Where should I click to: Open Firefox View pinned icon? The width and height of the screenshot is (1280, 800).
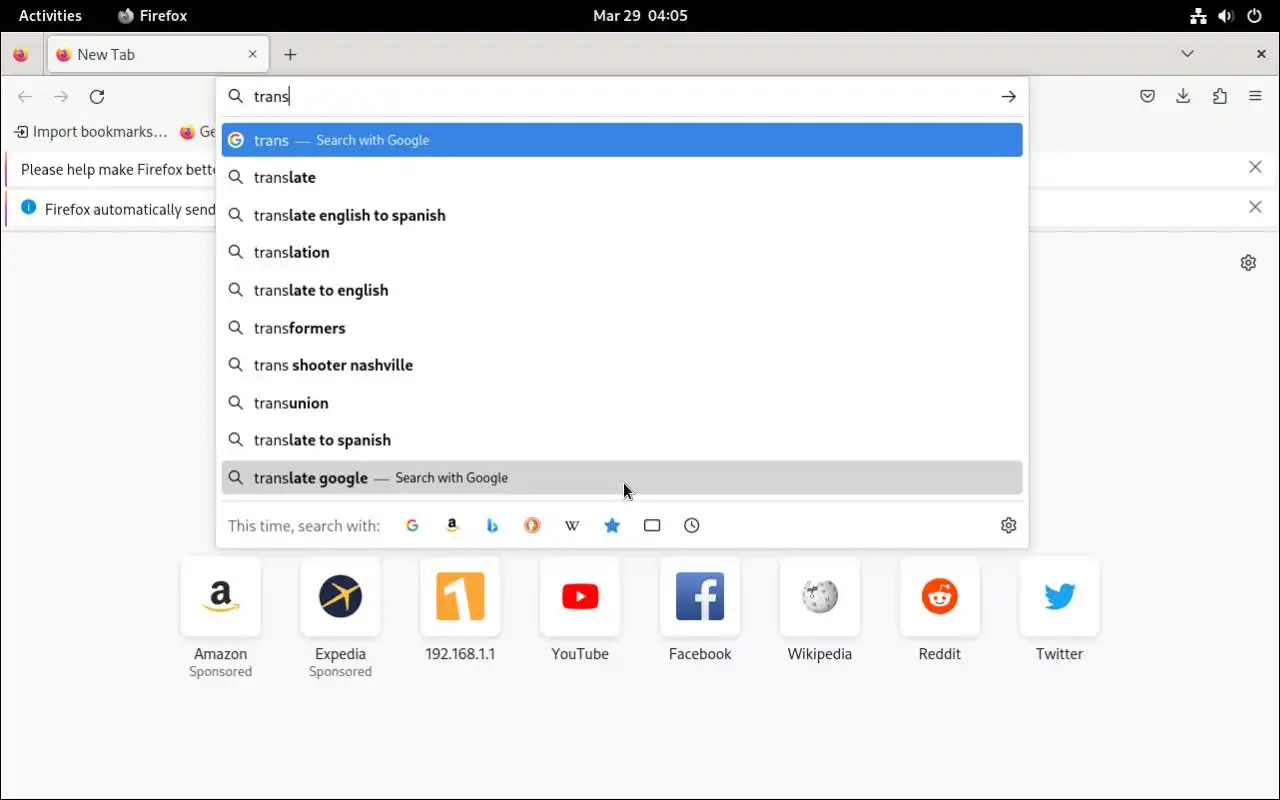tap(21, 55)
